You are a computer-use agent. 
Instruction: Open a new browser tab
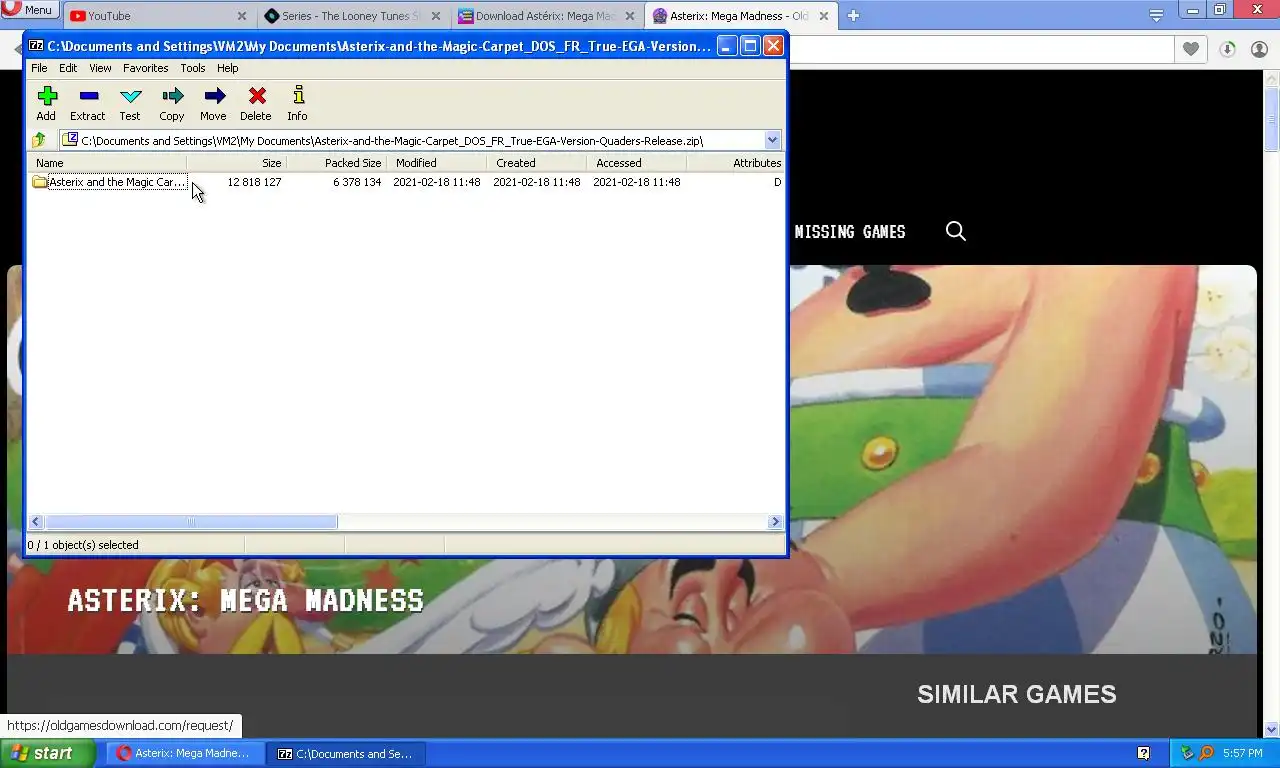pyautogui.click(x=853, y=16)
